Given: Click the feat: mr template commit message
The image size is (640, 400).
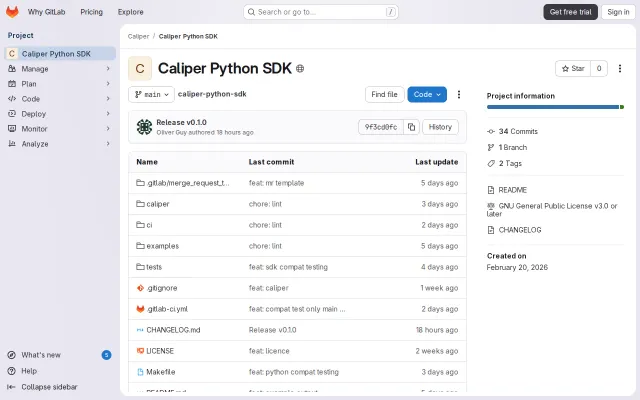Looking at the screenshot, I should 276,183.
